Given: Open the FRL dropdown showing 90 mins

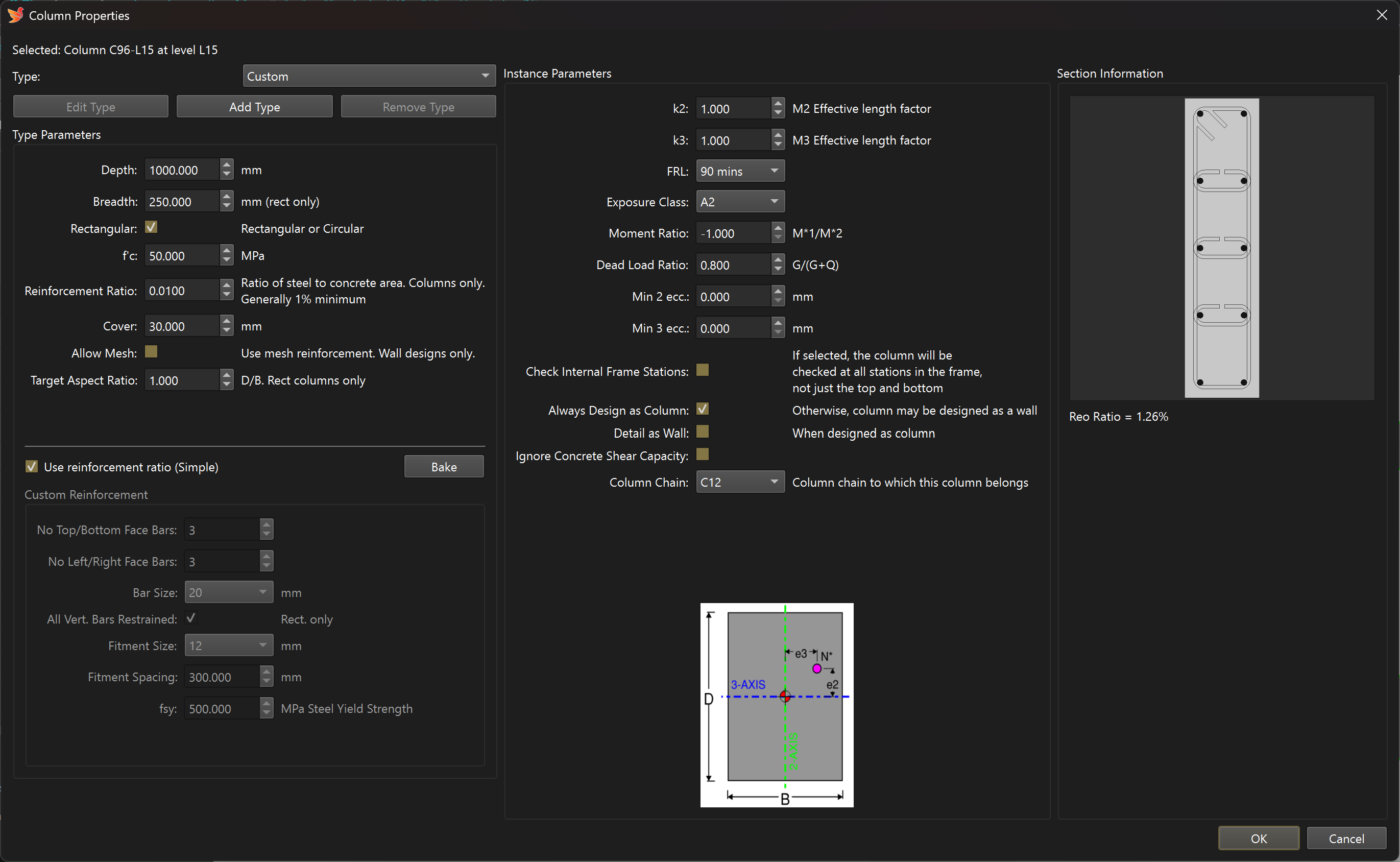Looking at the screenshot, I should [x=740, y=171].
